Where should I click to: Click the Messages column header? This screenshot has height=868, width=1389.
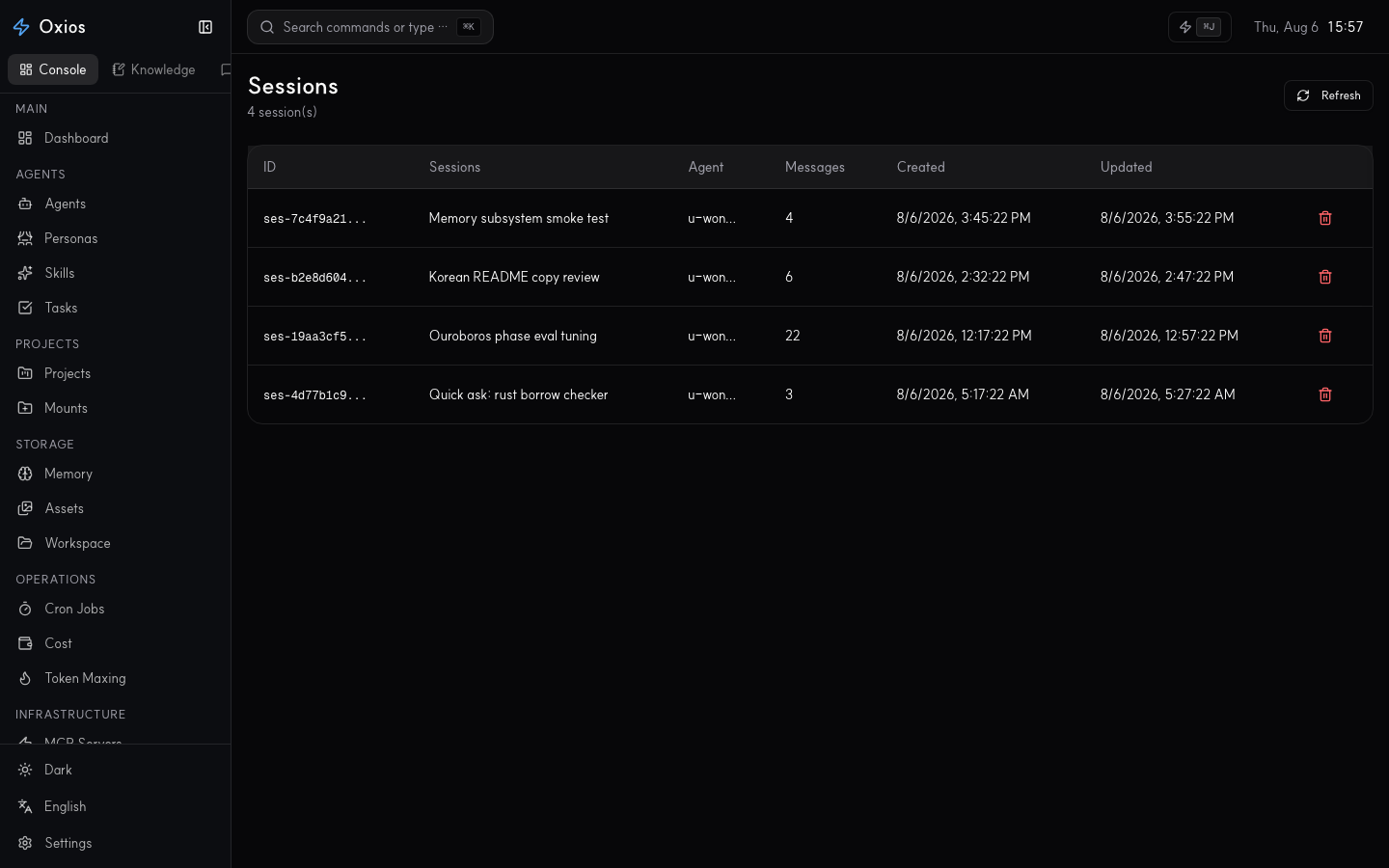coord(815,167)
